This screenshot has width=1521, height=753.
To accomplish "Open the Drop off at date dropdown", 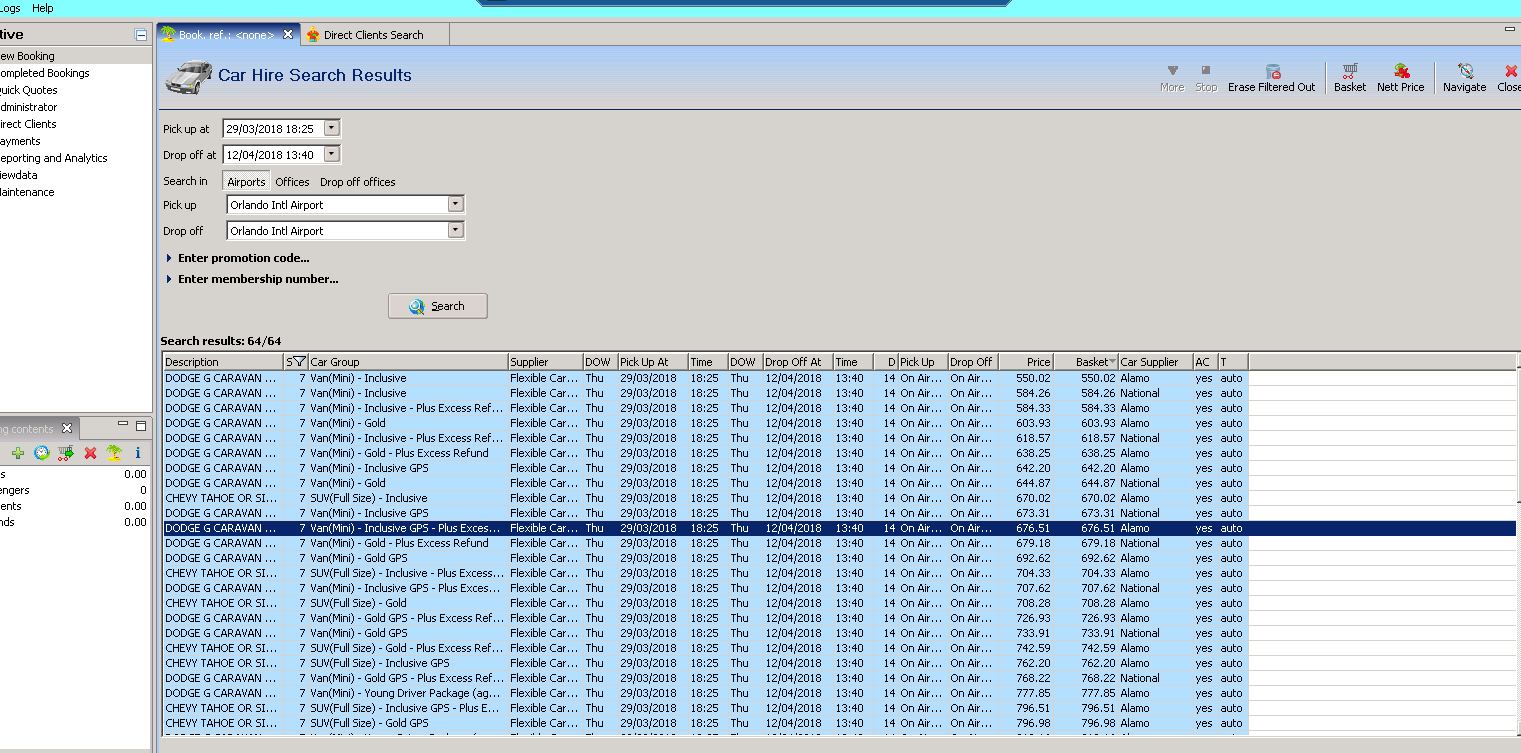I will [332, 154].
